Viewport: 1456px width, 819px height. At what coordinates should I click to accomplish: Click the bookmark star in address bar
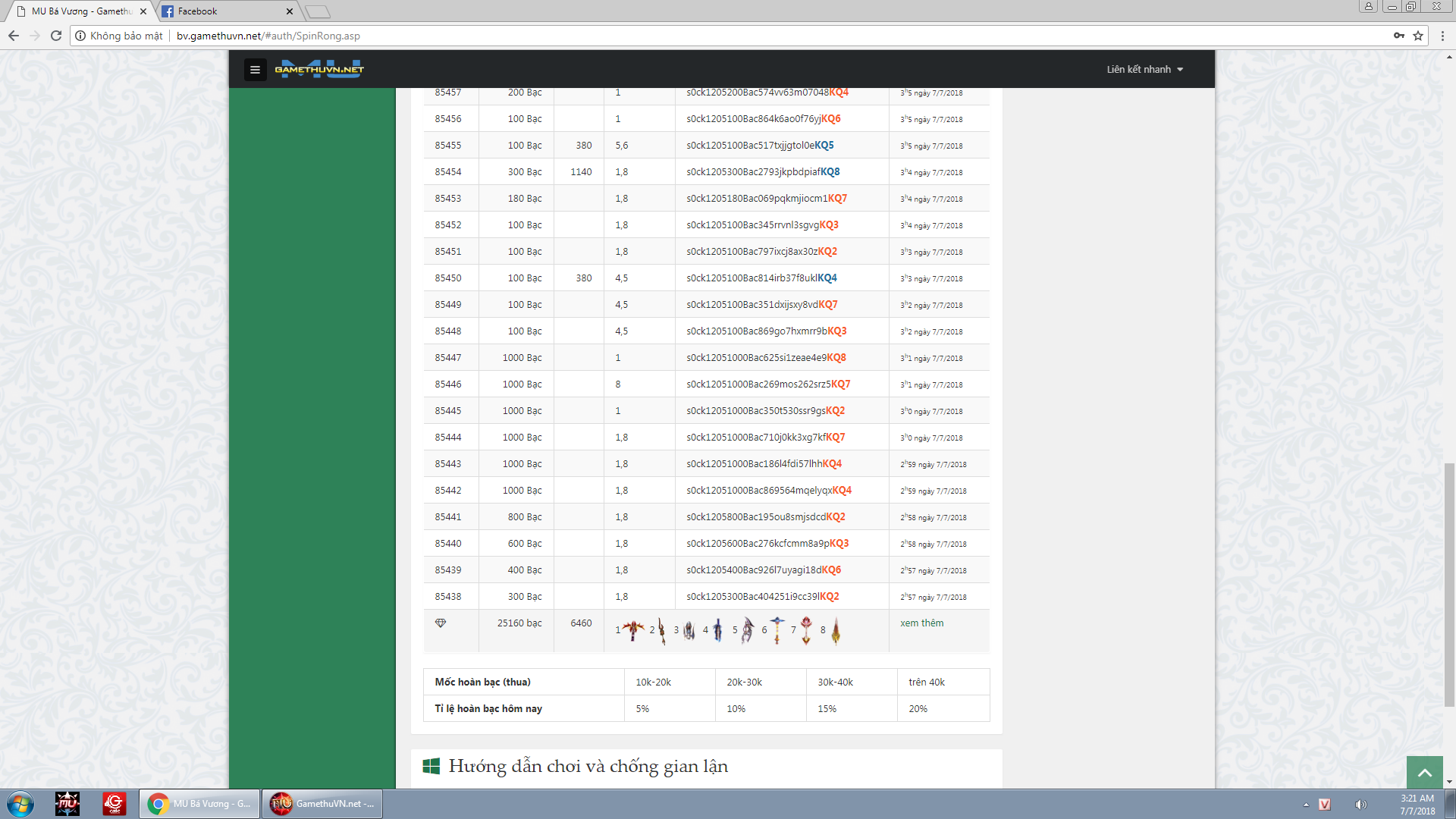click(1418, 36)
